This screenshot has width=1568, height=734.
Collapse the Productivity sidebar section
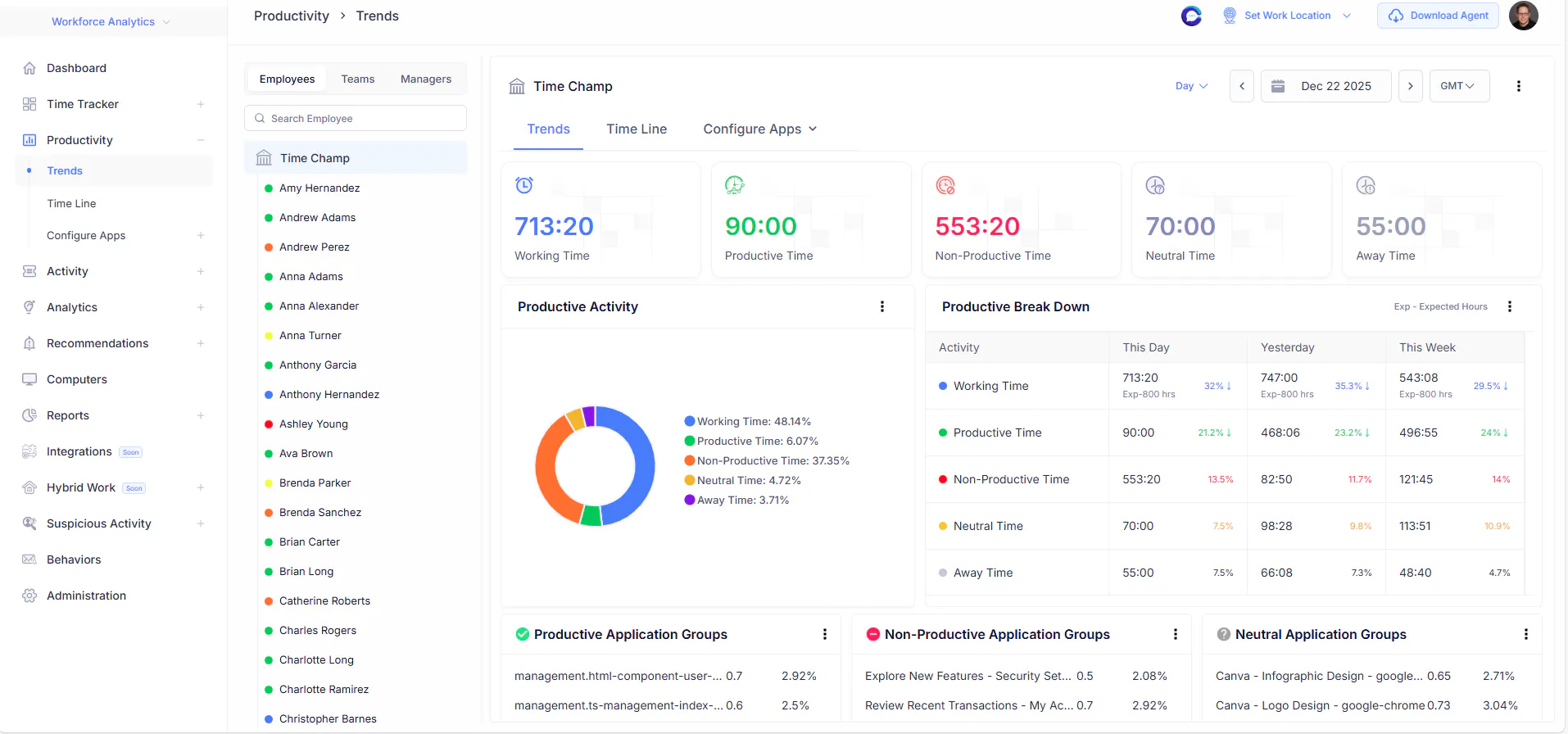tap(201, 140)
